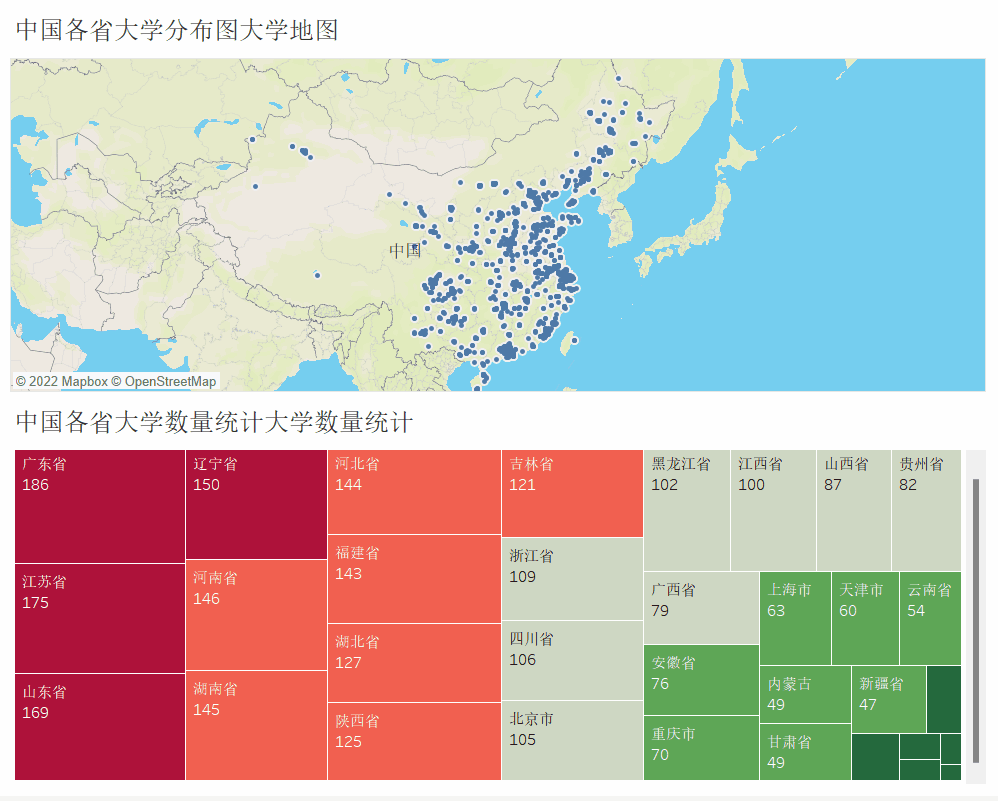The width and height of the screenshot is (998, 801).
Task: Select the 贵州省 82 tile
Action: coord(926,510)
